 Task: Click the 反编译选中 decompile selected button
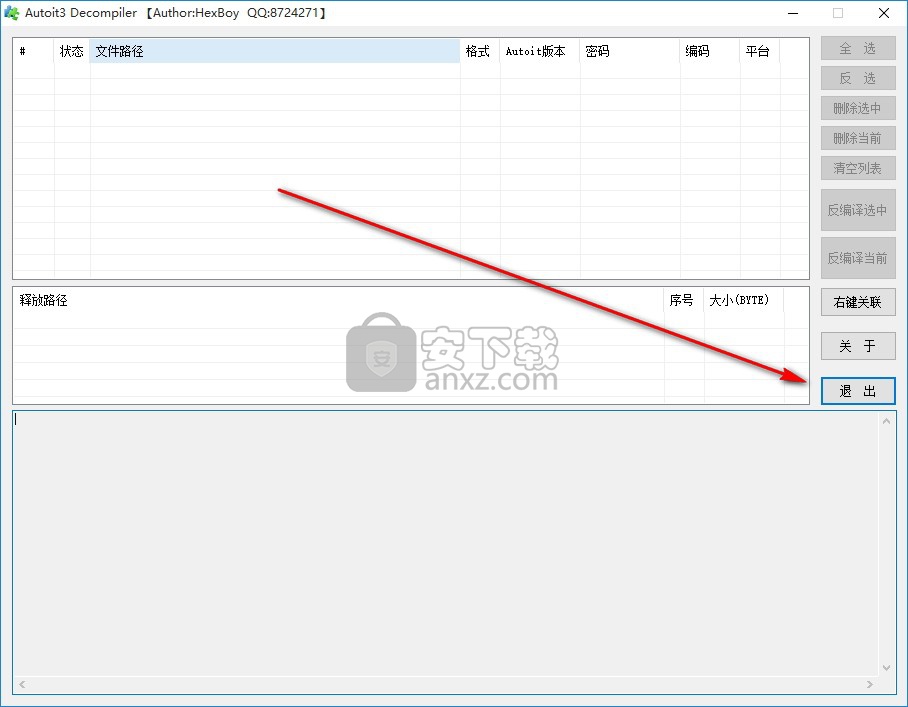pos(858,210)
